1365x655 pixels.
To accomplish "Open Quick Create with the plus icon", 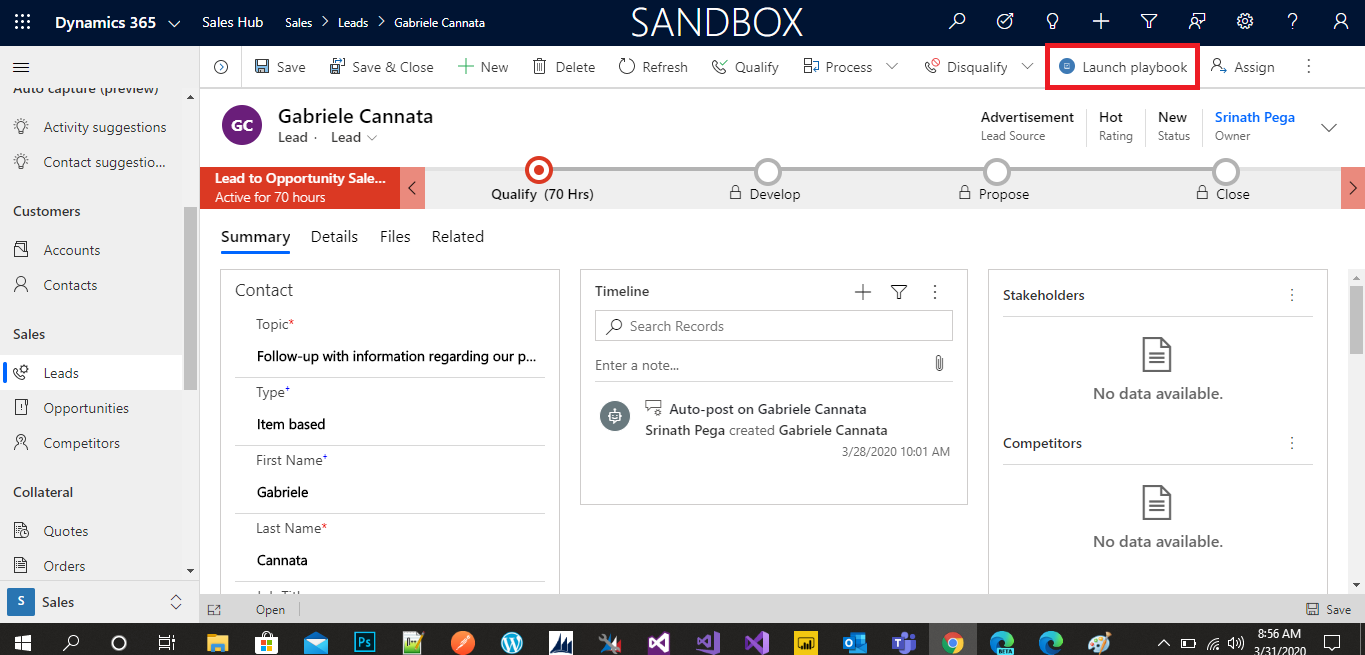I will pos(1100,21).
